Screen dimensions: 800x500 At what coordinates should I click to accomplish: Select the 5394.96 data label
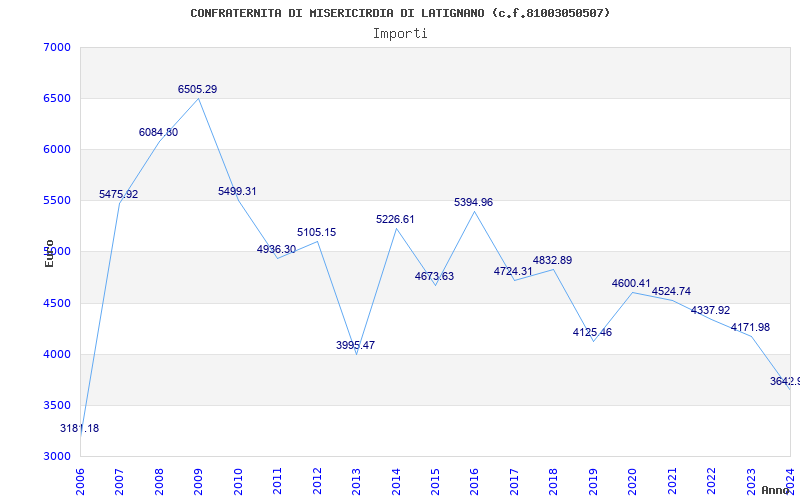473,203
